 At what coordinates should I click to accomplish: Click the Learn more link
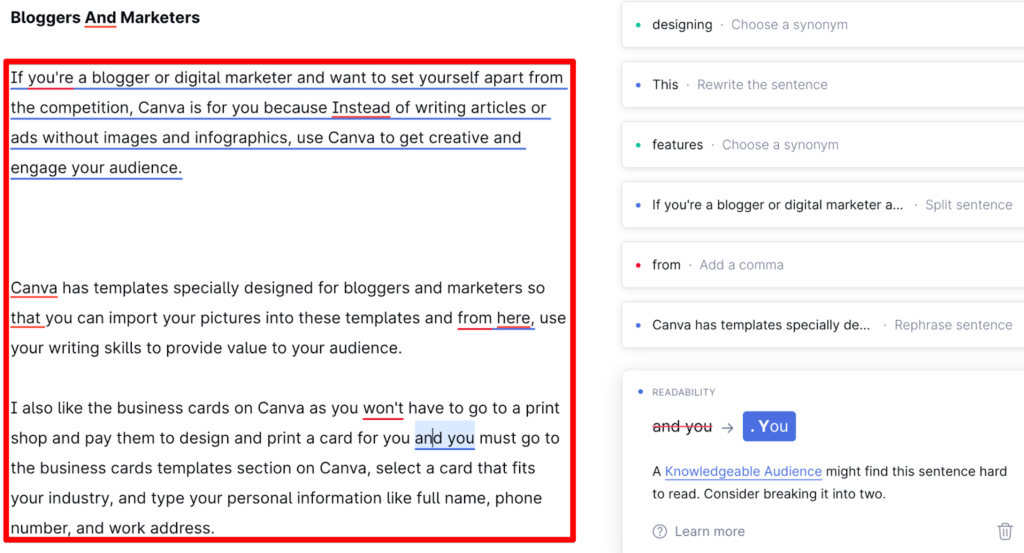[x=709, y=532]
